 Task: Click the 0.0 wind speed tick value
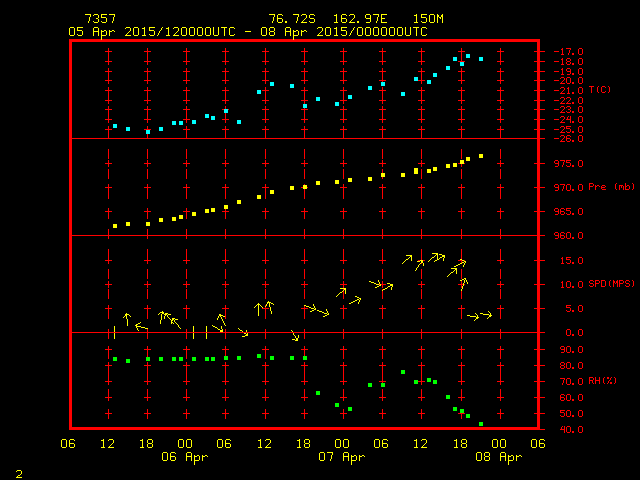574,333
